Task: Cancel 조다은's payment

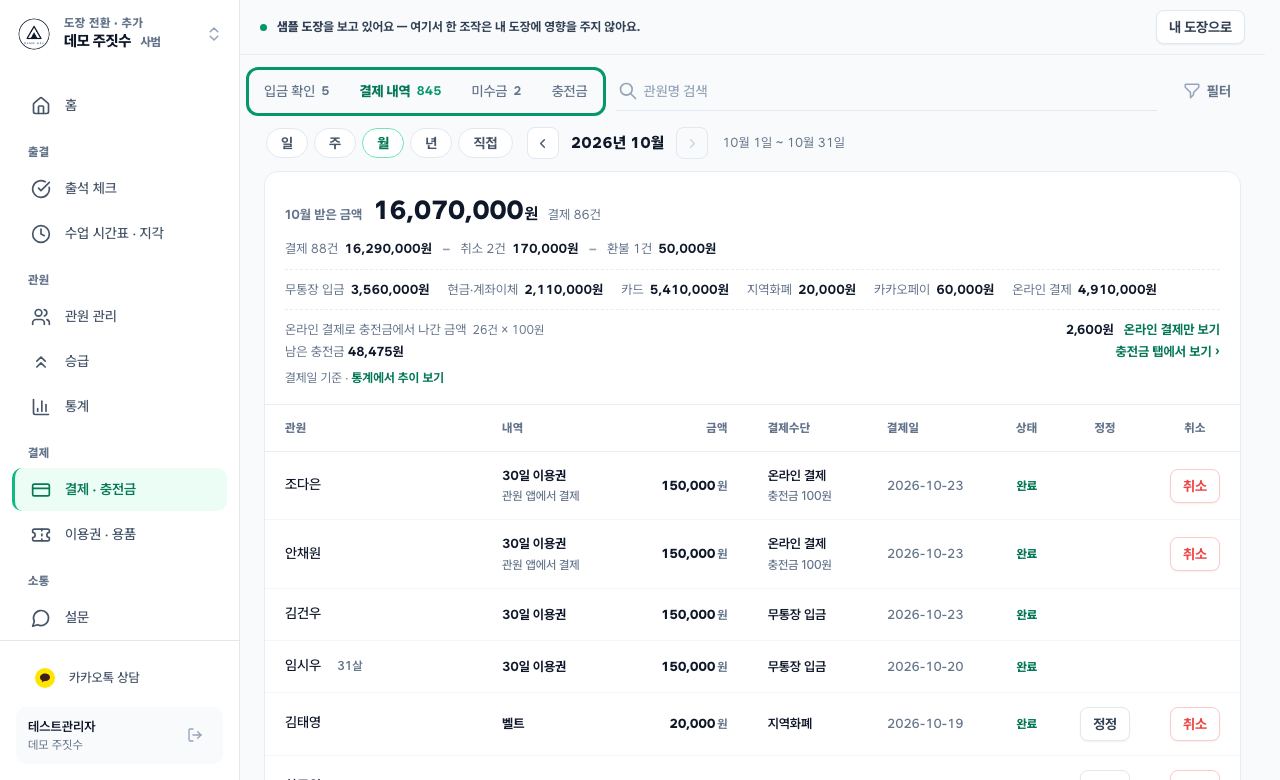Action: [1194, 486]
